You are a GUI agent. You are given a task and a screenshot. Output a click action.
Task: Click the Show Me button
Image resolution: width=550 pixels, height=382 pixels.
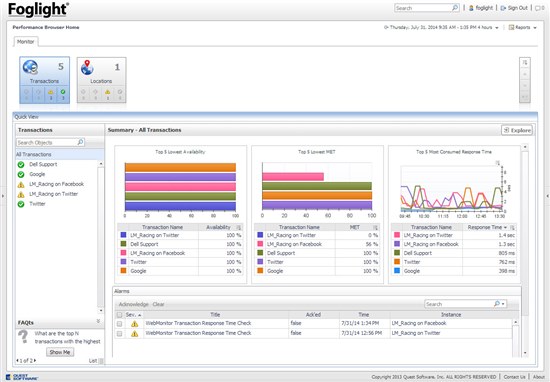point(60,352)
